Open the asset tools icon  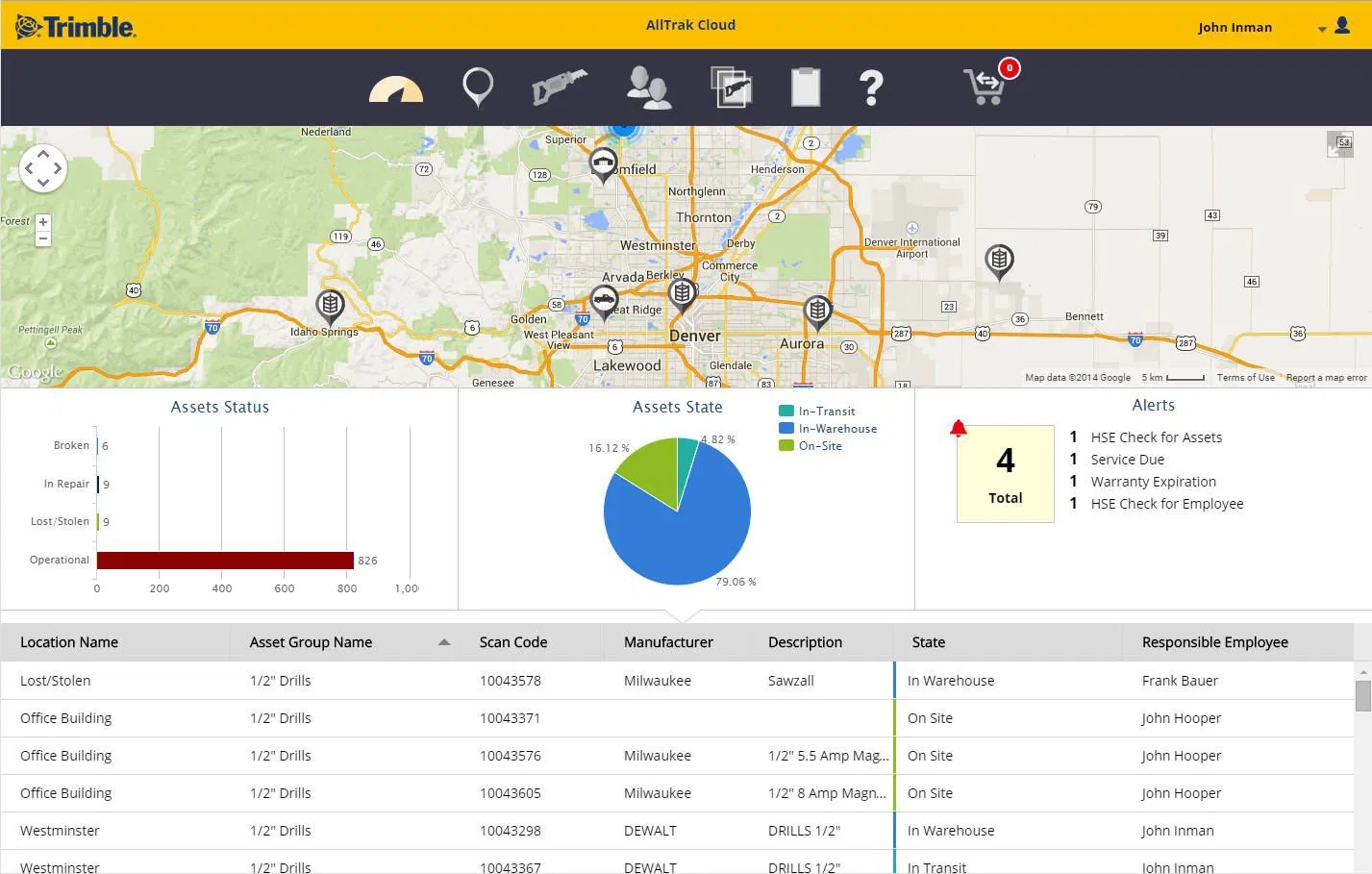[559, 86]
